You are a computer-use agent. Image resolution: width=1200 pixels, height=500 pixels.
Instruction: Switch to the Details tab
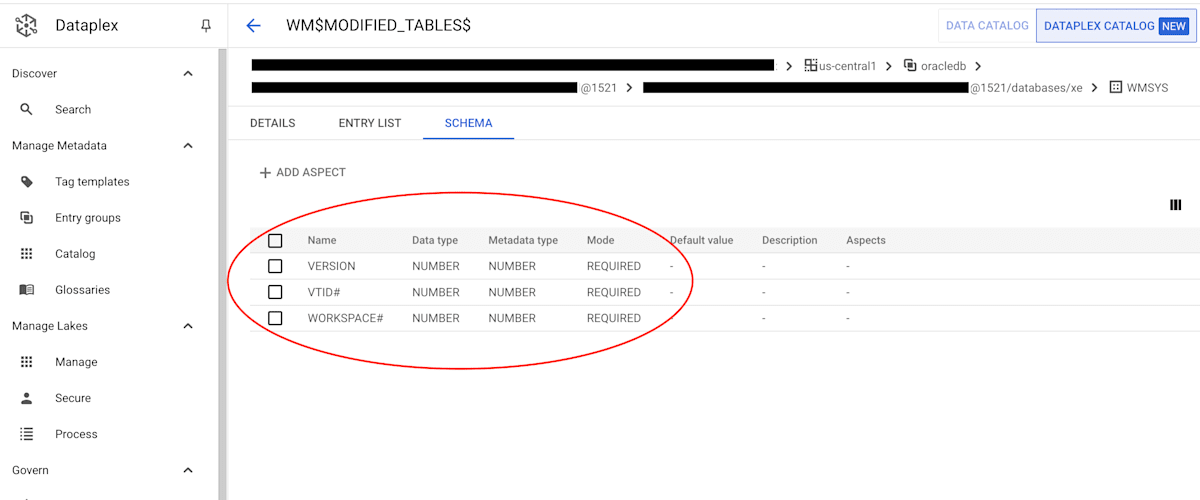[272, 123]
